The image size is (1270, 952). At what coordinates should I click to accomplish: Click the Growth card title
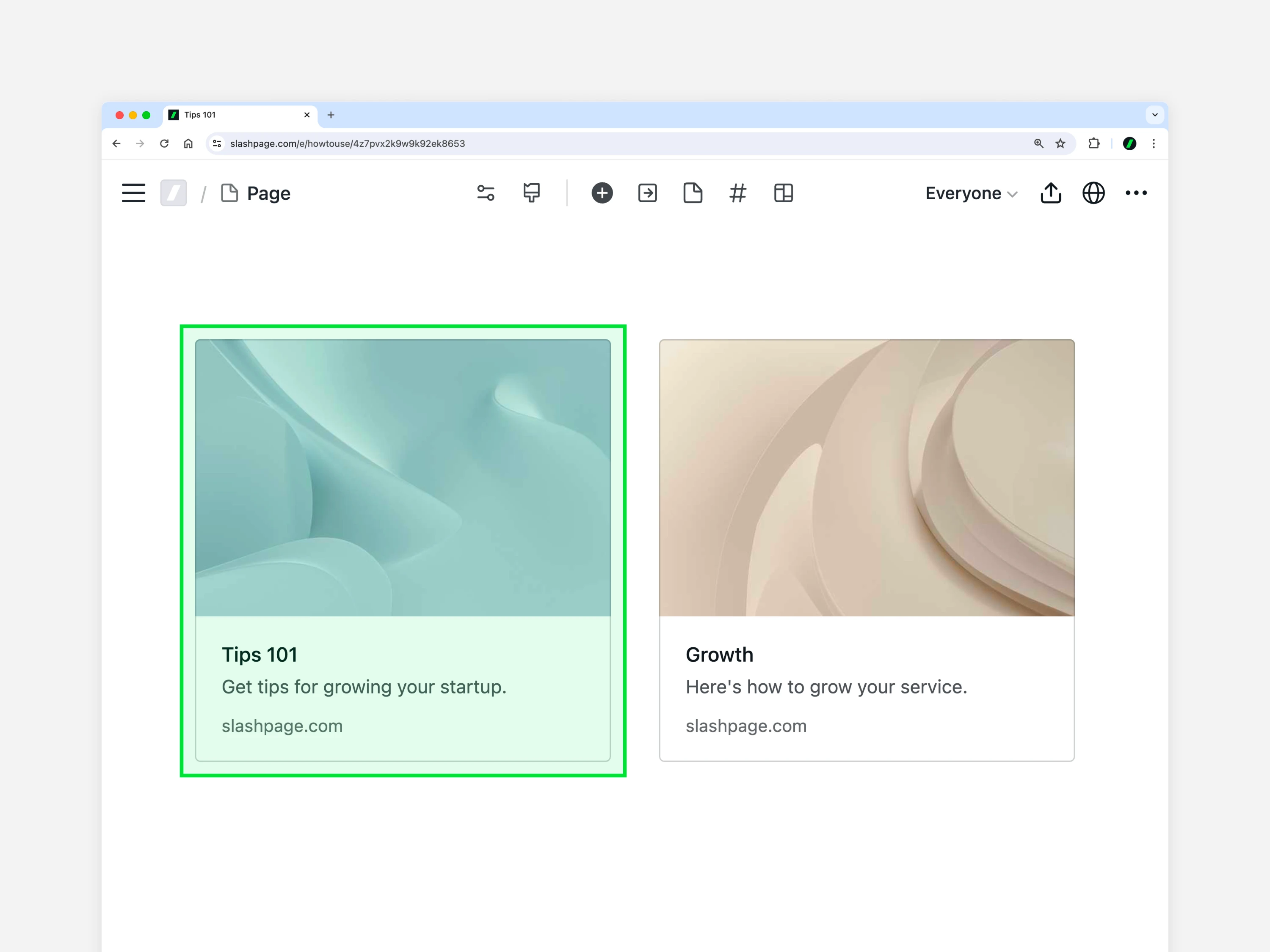pyautogui.click(x=719, y=655)
